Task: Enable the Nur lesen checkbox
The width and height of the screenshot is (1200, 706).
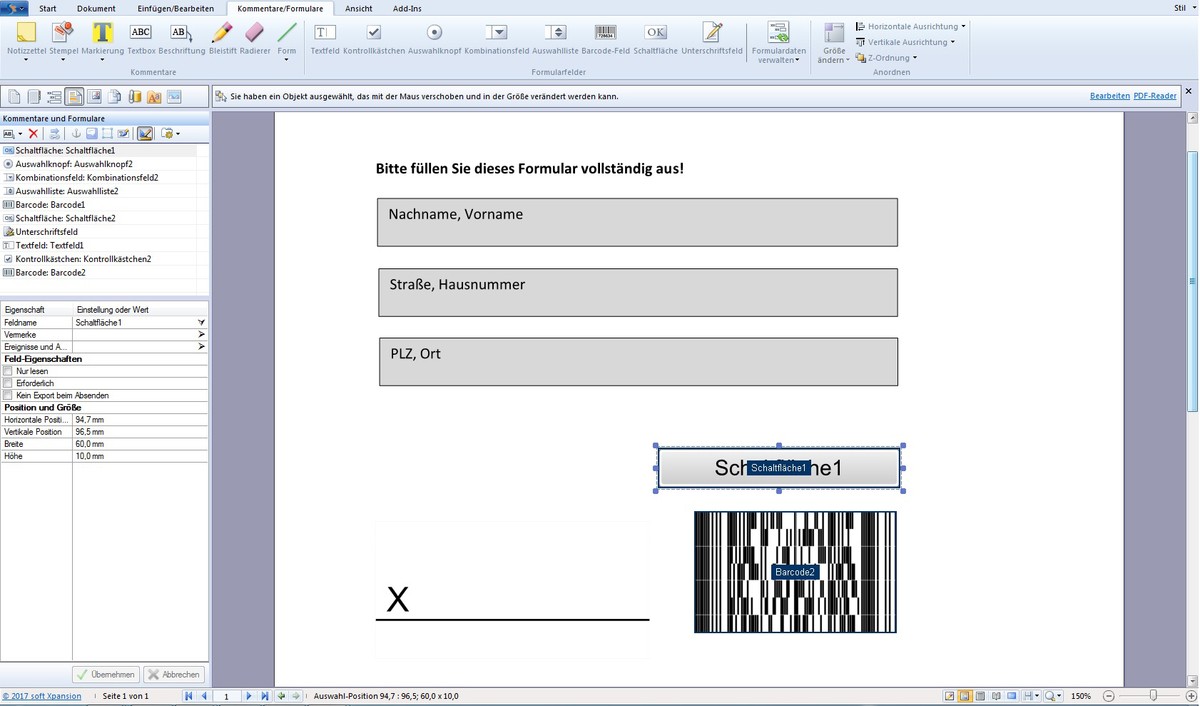Action: tap(9, 371)
